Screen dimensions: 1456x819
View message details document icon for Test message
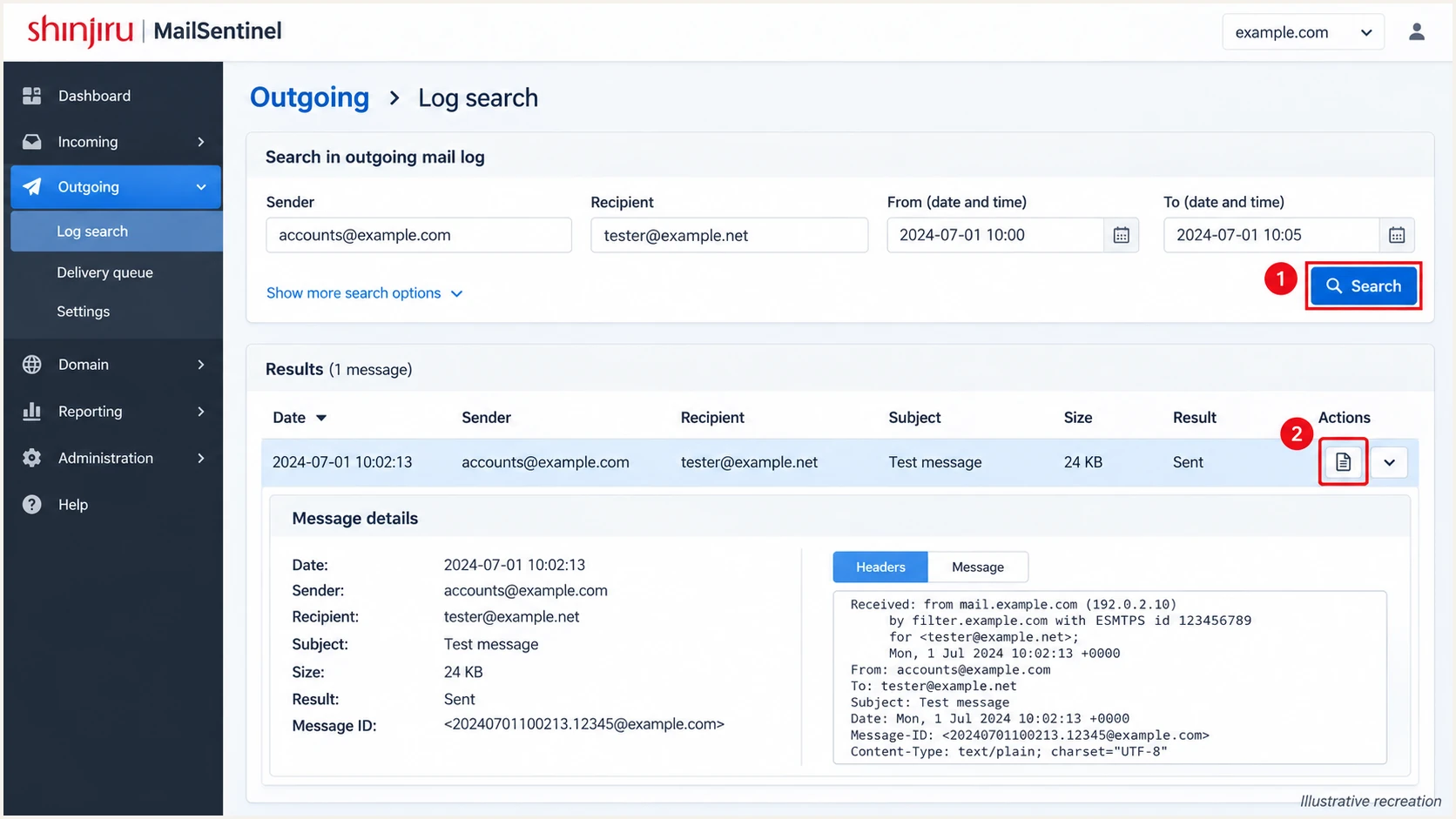point(1343,462)
